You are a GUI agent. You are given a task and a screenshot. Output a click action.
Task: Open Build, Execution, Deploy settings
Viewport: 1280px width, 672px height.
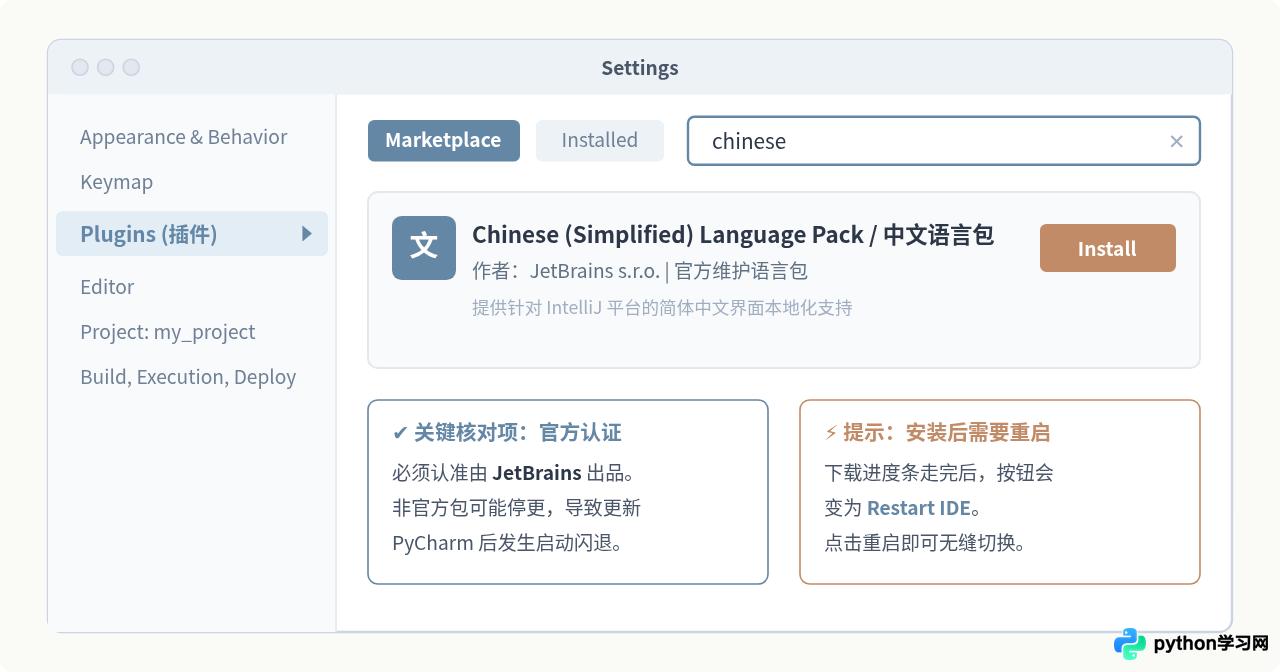coord(188,377)
